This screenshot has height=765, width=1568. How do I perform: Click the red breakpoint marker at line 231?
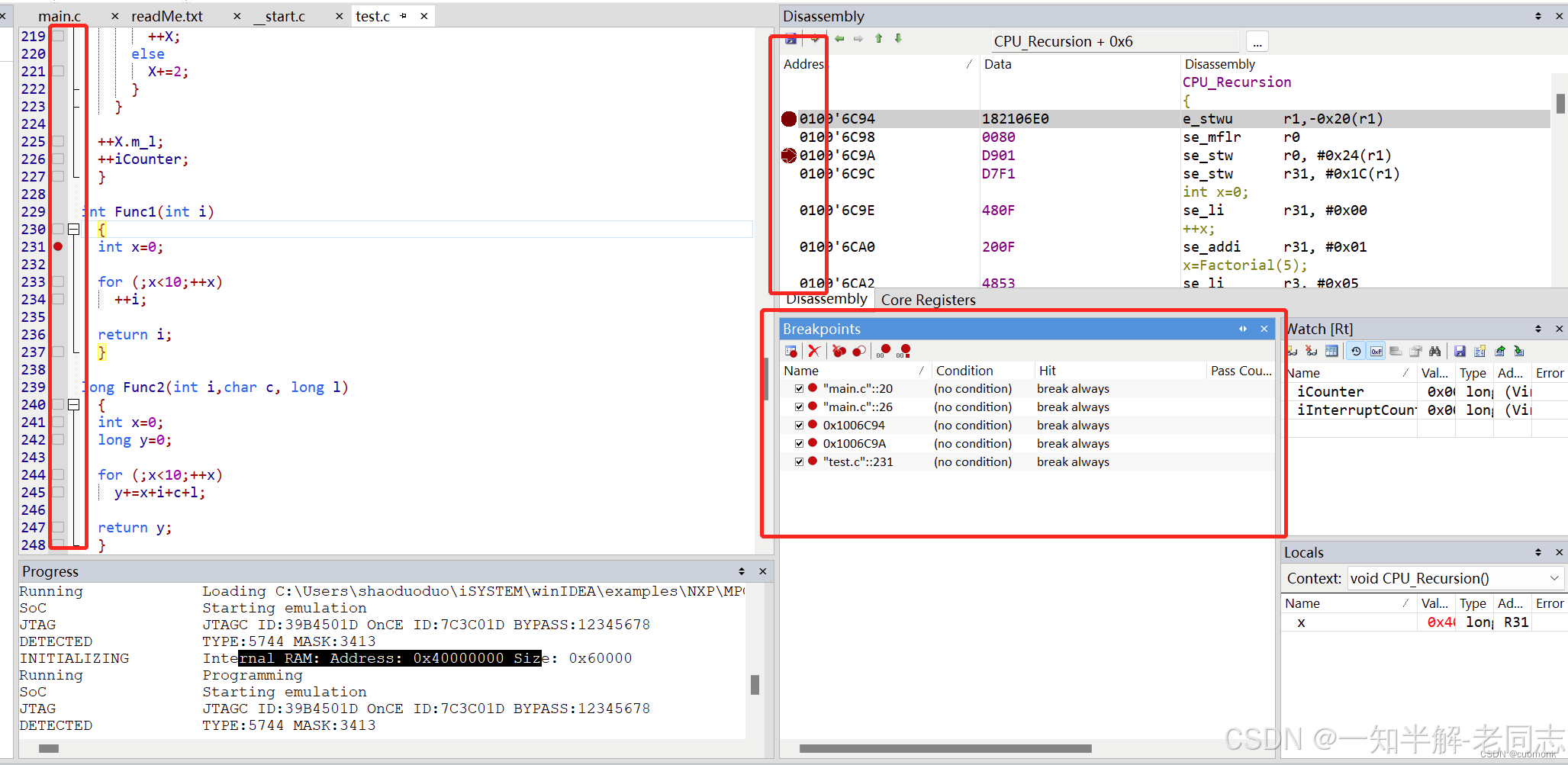[57, 246]
